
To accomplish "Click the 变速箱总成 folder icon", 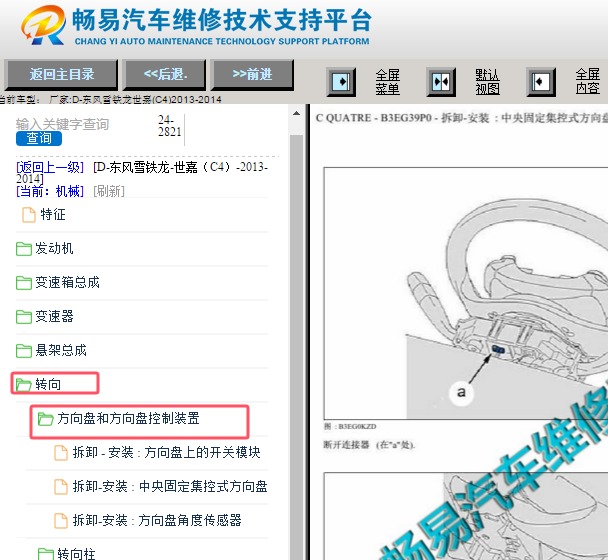I will coord(24,283).
